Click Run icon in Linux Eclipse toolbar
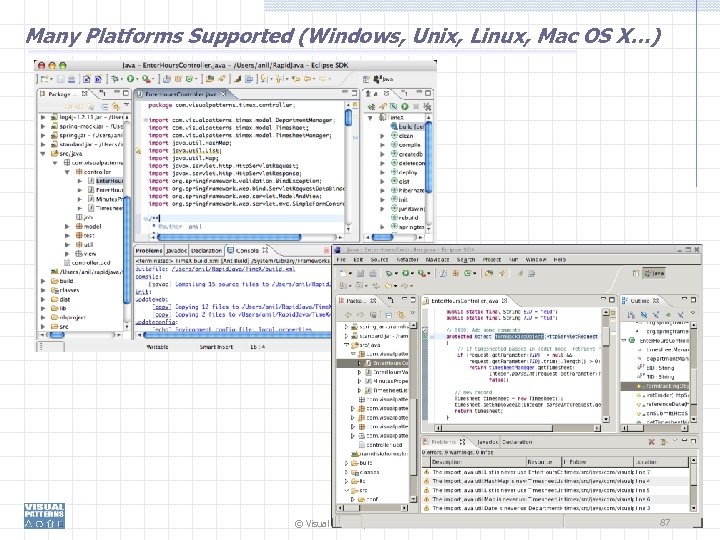Viewport: 720px width, 540px height. pos(405,273)
